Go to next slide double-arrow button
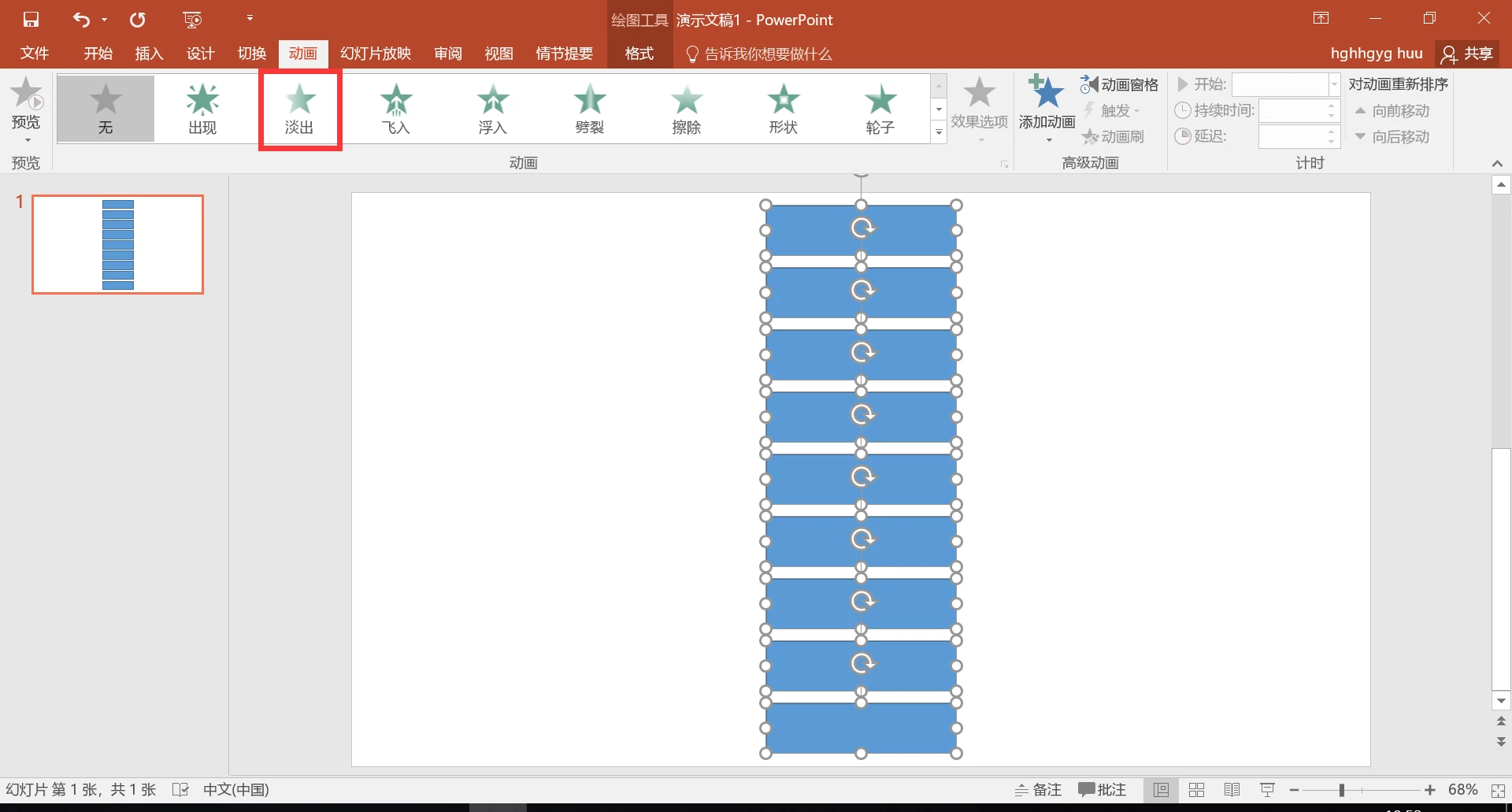 click(x=1501, y=741)
